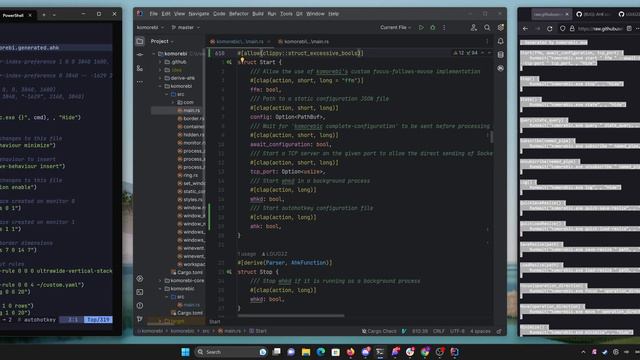Open the Database tool window in right stripe
The width and height of the screenshot is (640, 360).
click(x=500, y=55)
